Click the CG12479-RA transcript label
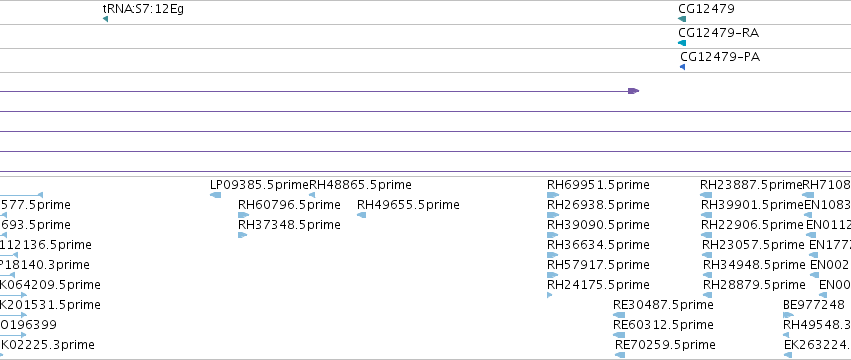851x360 pixels. (x=719, y=33)
